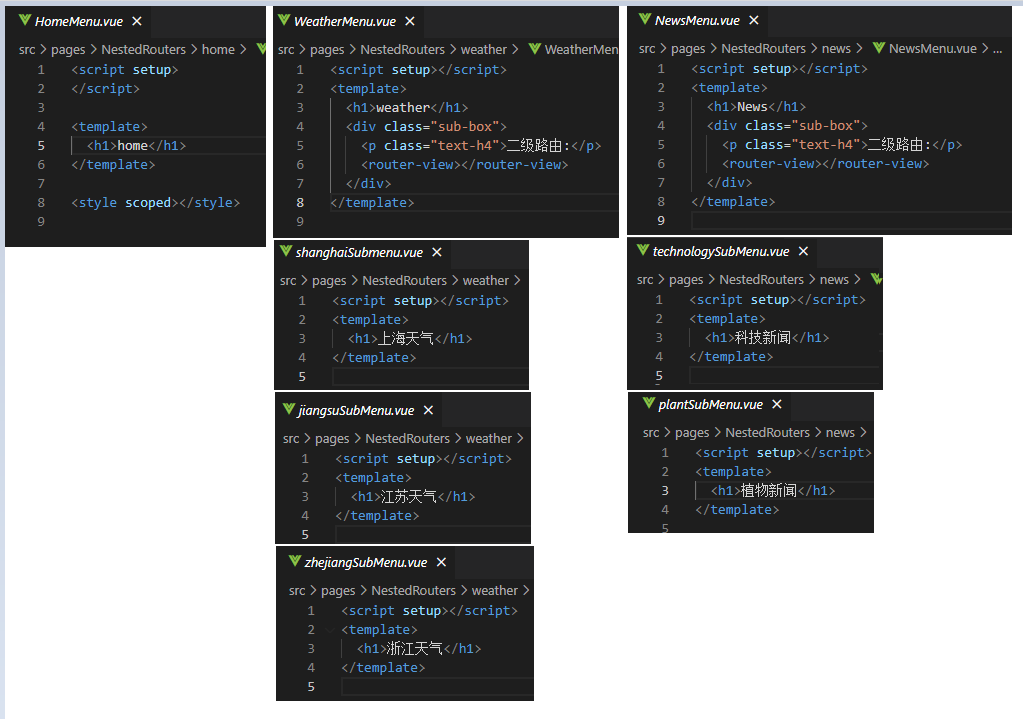Click the '...' breadcrumb in NewsMenu editor
Image resolution: width=1023 pixels, height=719 pixels.
(997, 48)
